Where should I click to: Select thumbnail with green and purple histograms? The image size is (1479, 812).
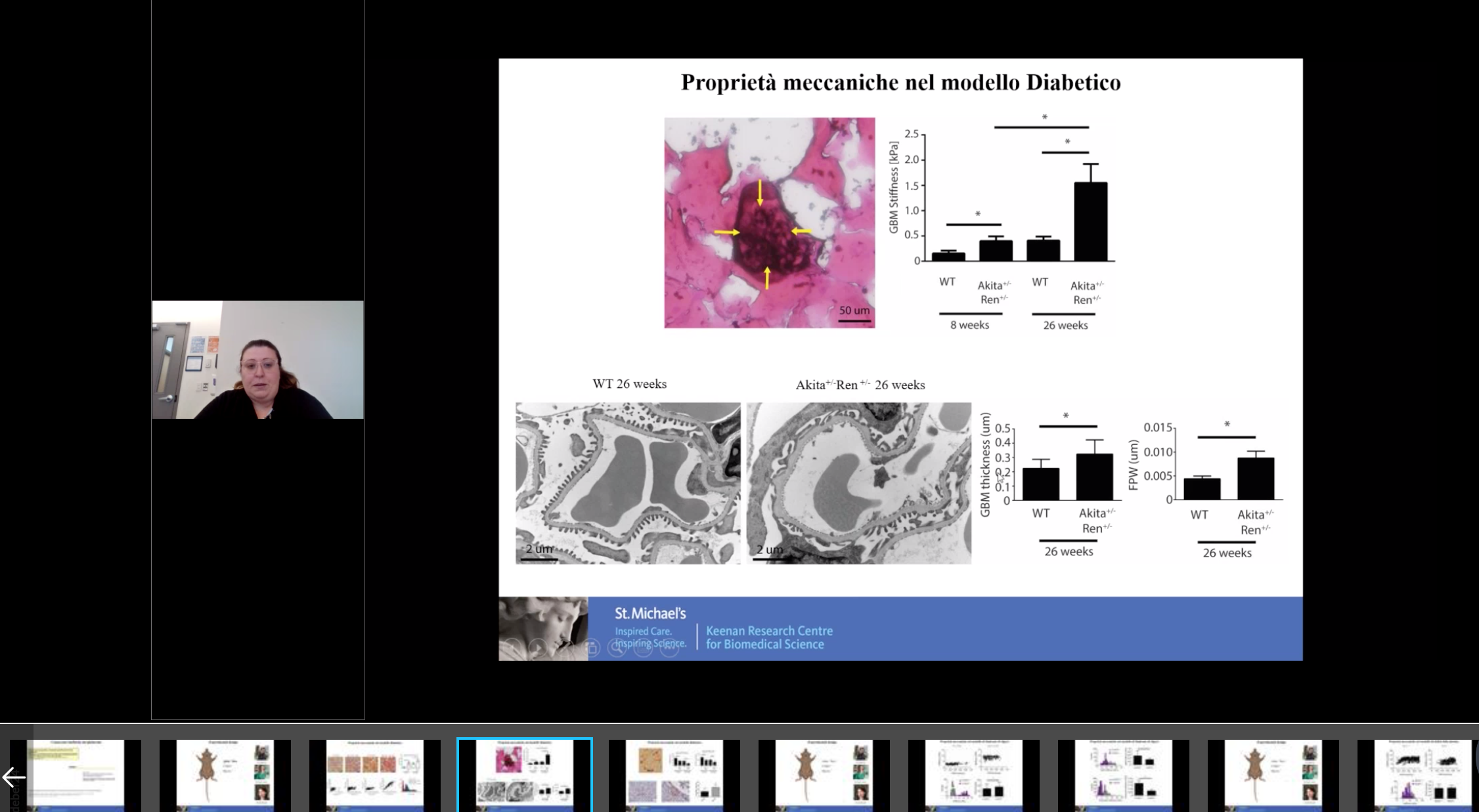tap(974, 775)
